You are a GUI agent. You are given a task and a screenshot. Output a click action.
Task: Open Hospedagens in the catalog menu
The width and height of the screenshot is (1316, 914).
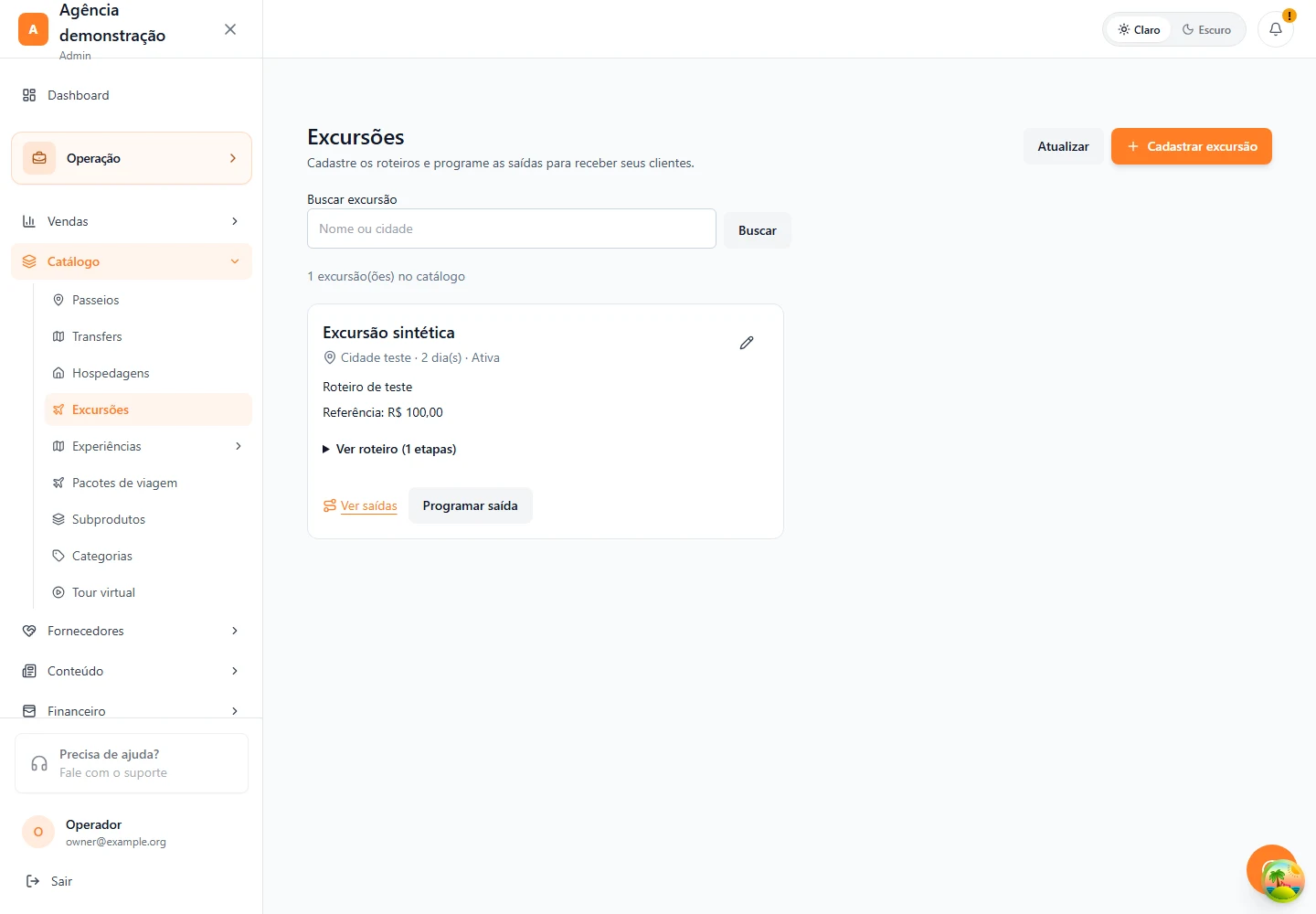coord(148,373)
